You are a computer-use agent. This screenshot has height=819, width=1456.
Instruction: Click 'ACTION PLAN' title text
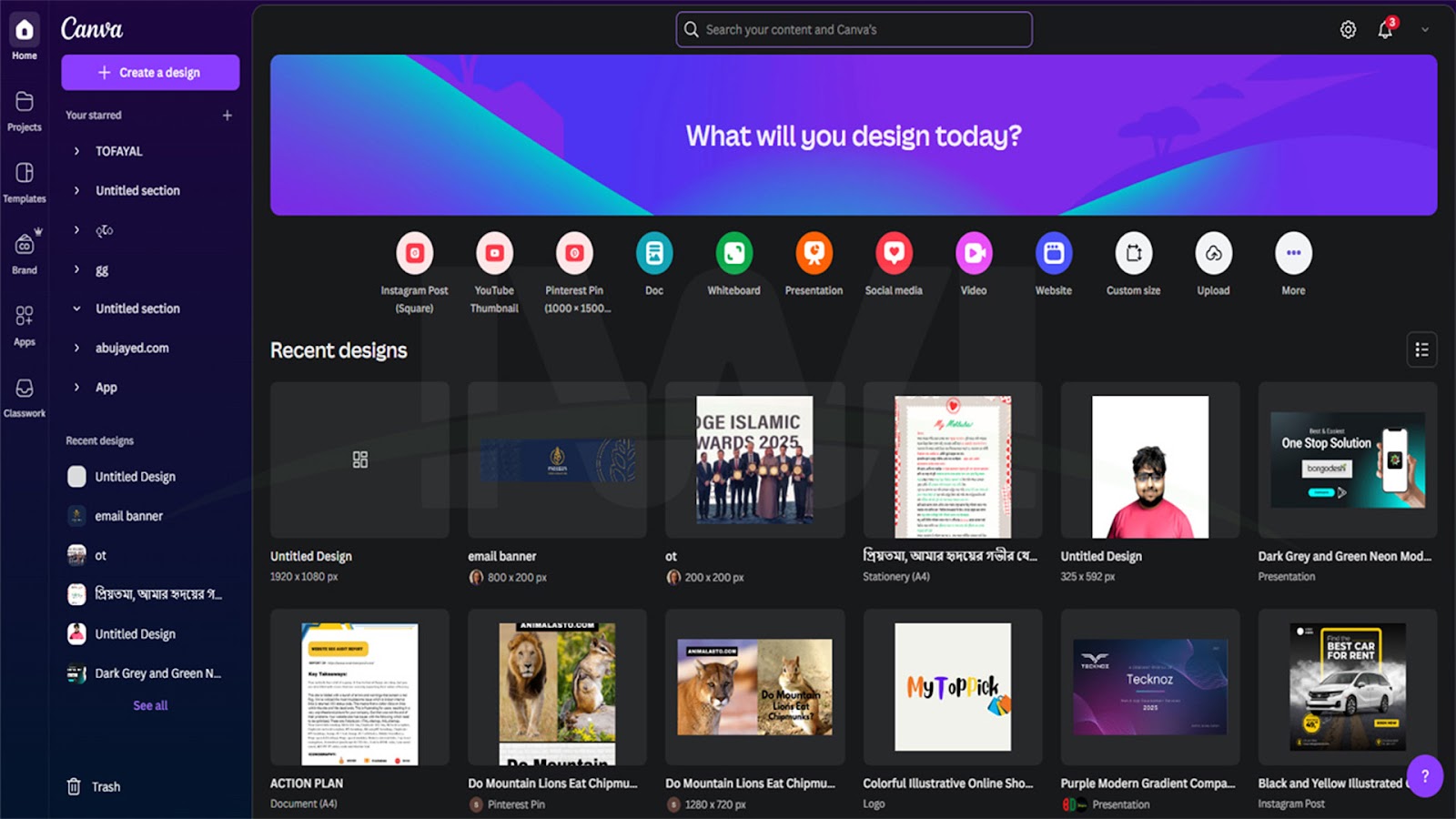click(307, 783)
